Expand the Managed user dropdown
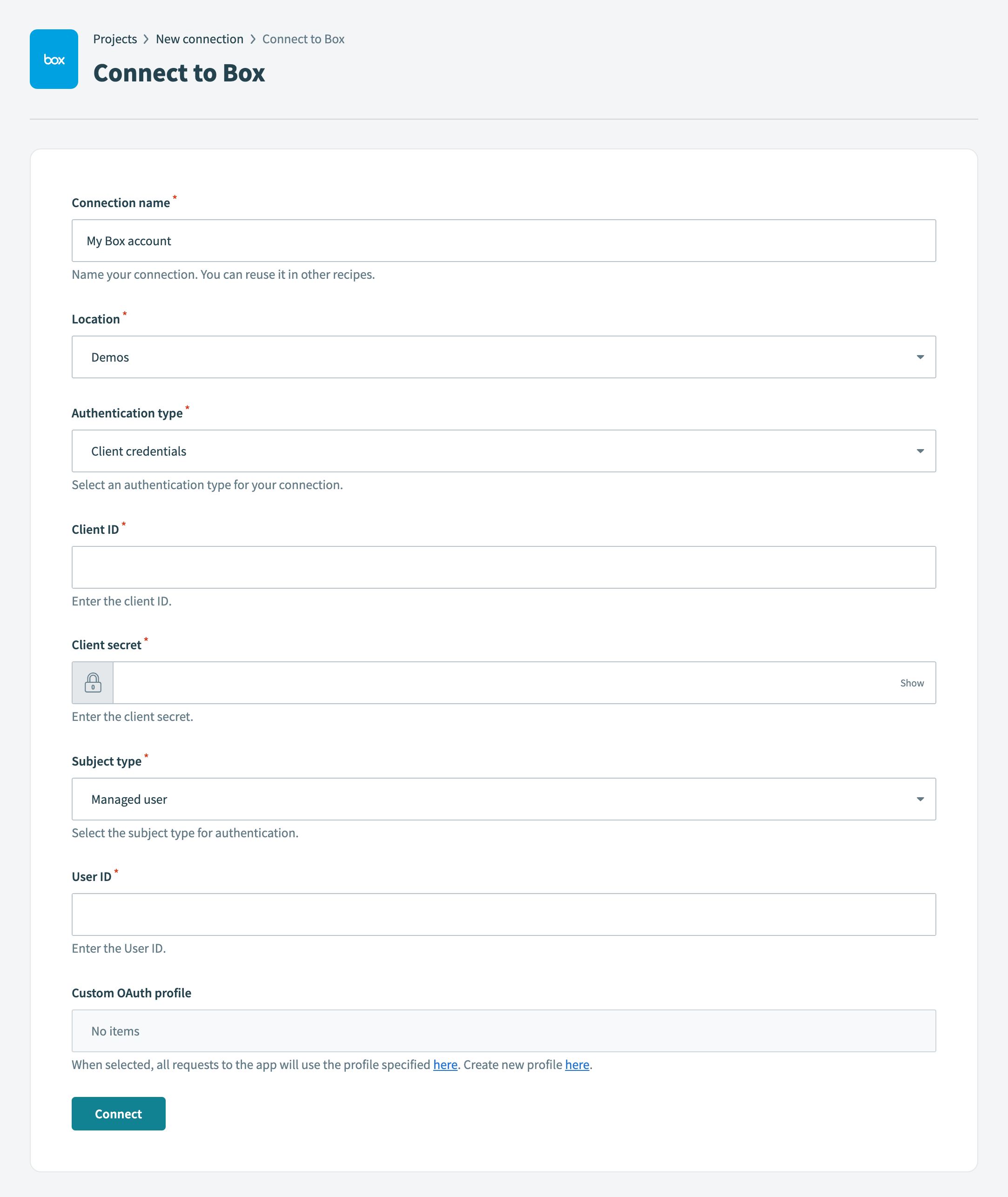This screenshot has width=1008, height=1197. [x=503, y=800]
